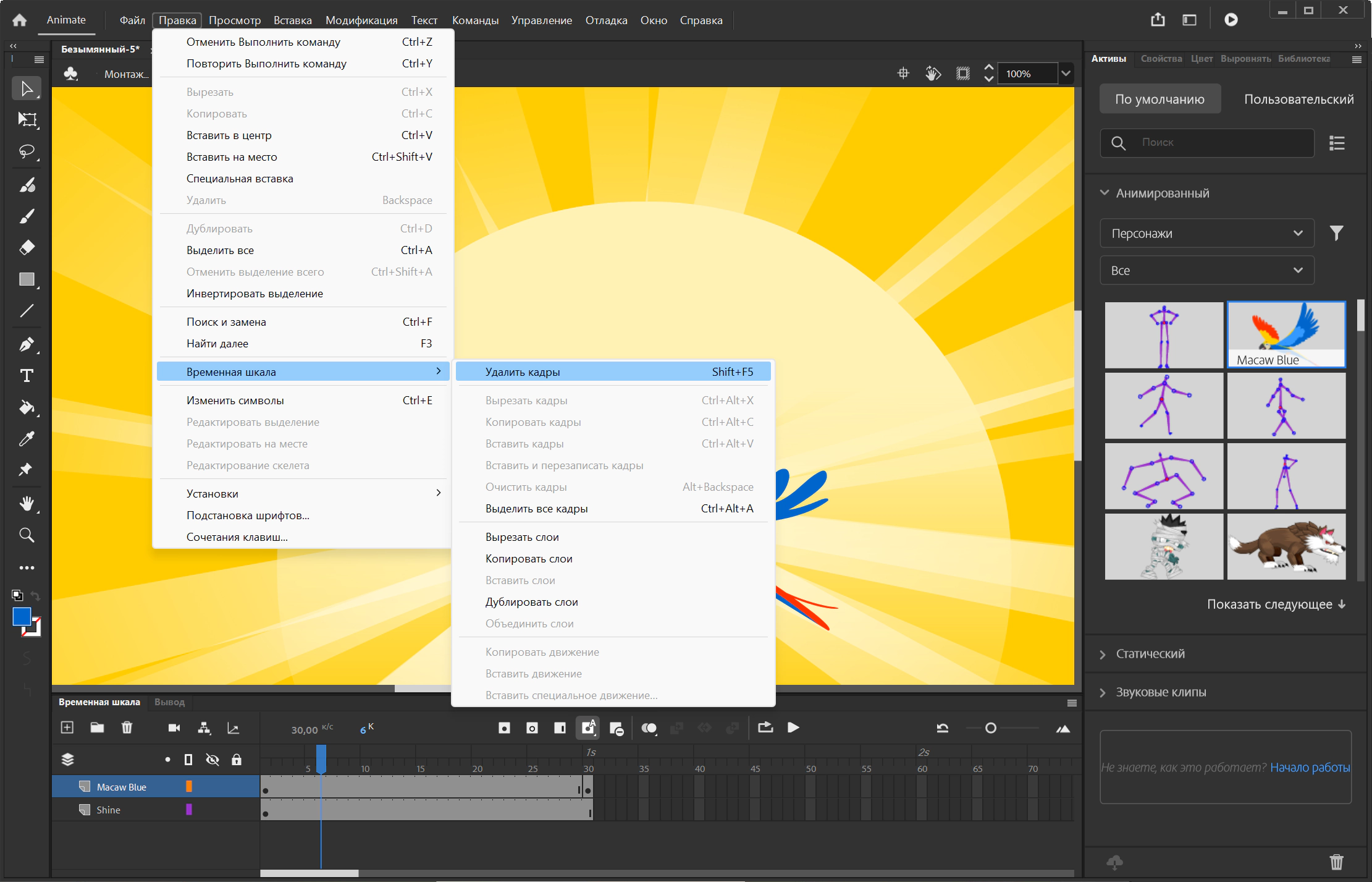
Task: Switch to the Свойства tab
Action: pos(1161,59)
